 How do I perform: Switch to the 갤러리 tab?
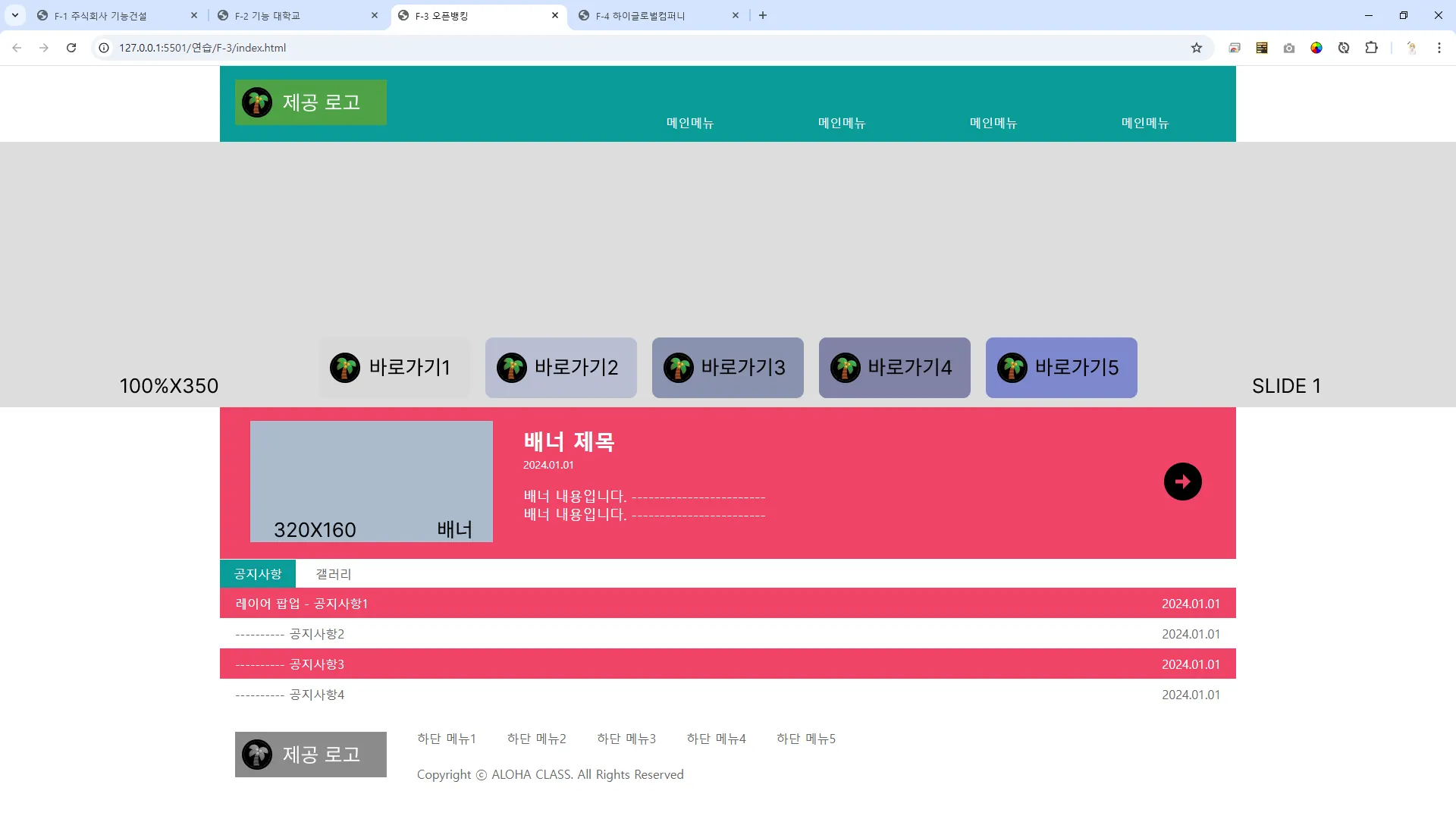pos(334,574)
